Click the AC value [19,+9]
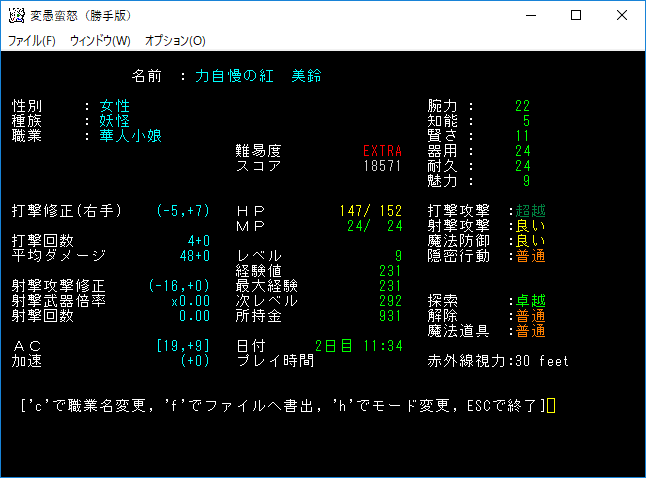Screen dimensions: 646x478 click(x=182, y=346)
